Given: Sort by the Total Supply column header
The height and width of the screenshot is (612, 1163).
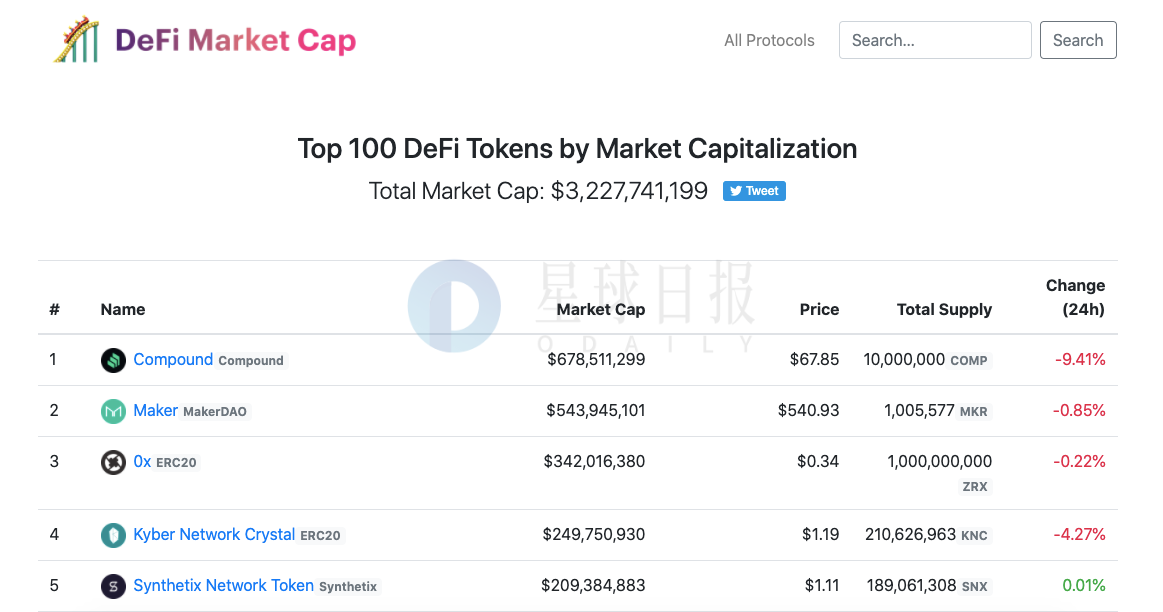Looking at the screenshot, I should coord(944,310).
